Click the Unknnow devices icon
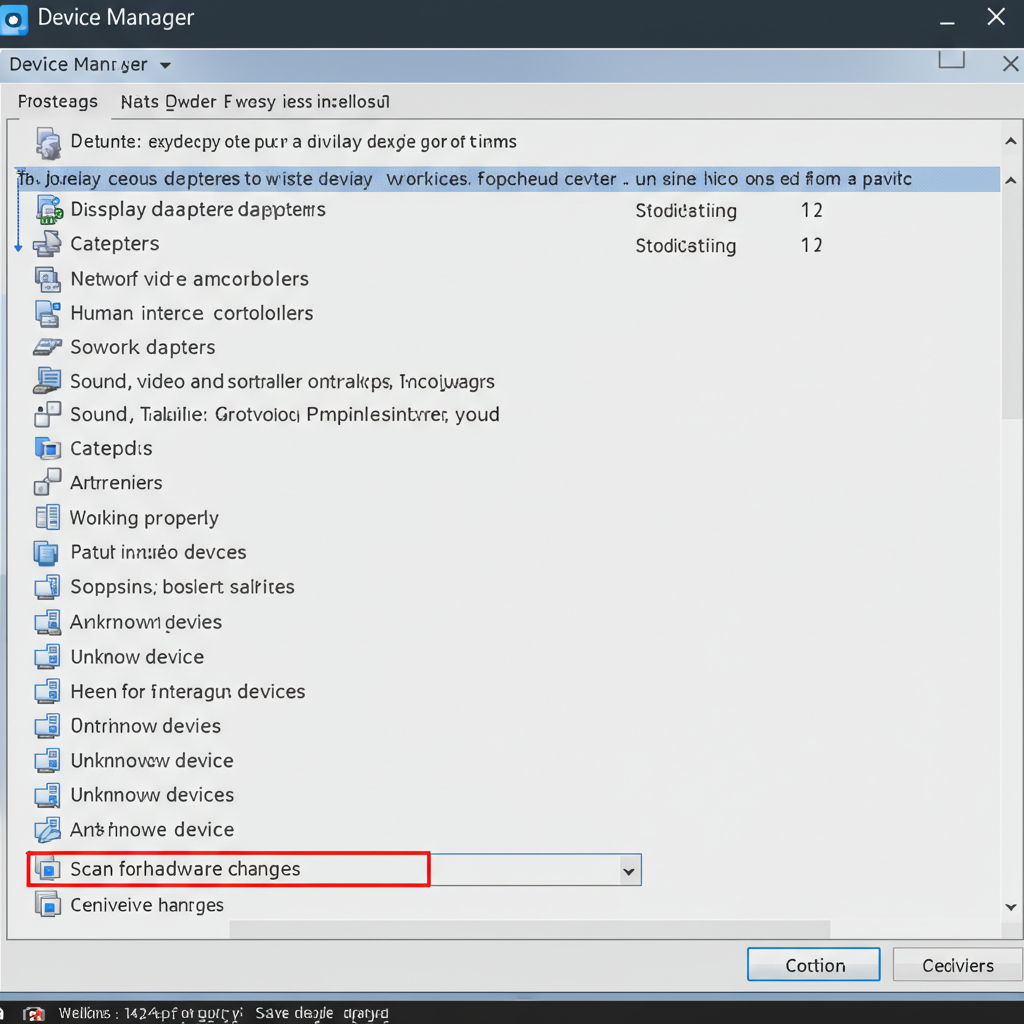This screenshot has height=1024, width=1024. point(47,795)
